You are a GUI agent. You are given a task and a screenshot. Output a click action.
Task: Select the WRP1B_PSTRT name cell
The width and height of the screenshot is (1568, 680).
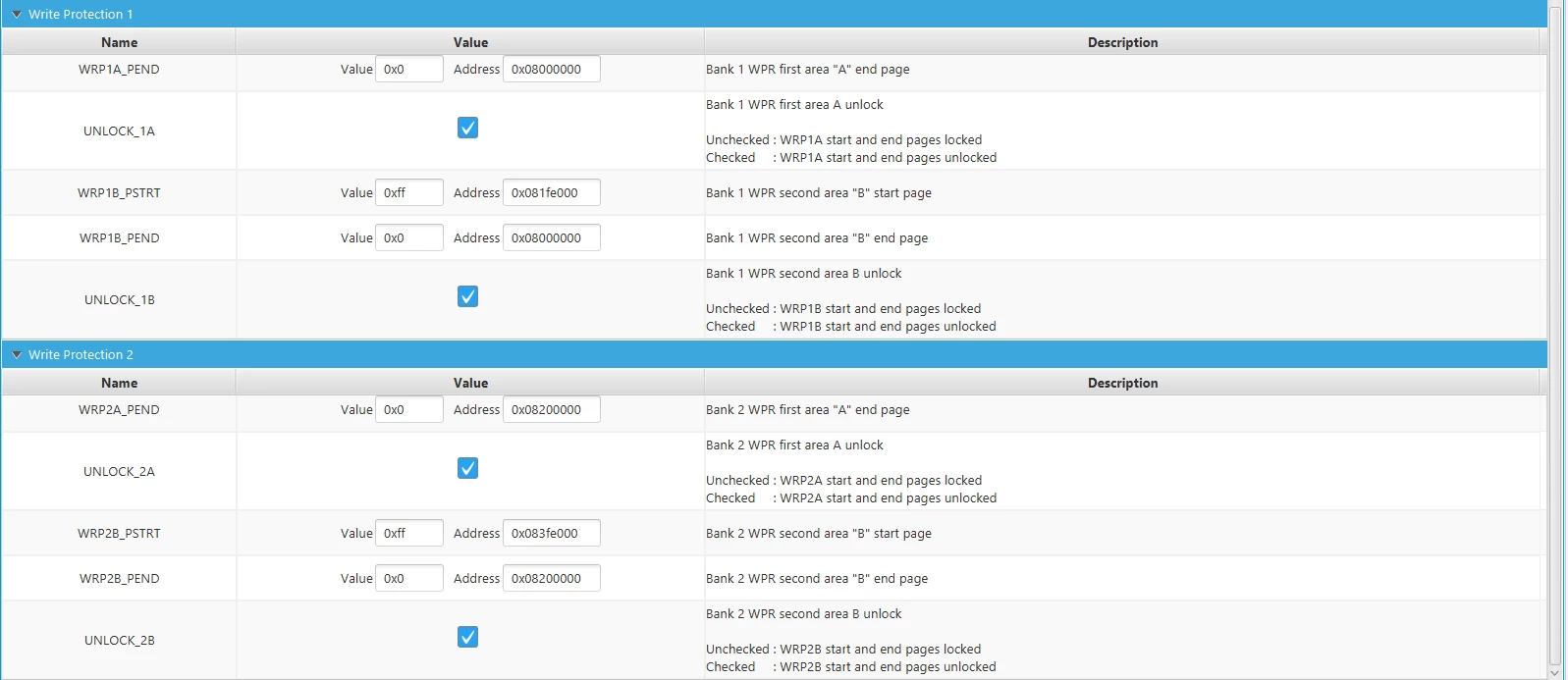coord(119,192)
